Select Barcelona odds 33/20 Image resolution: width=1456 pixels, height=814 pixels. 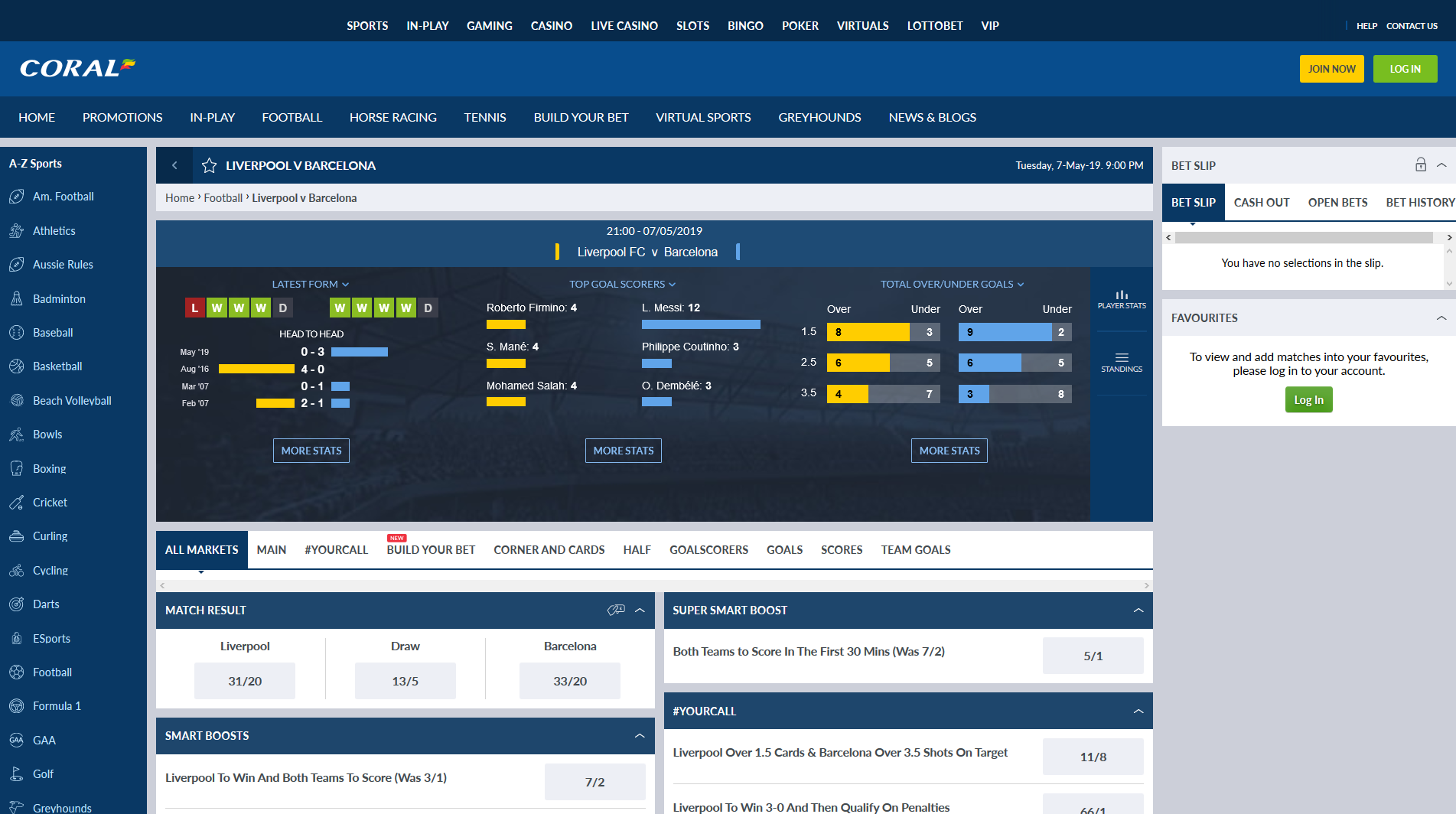(570, 681)
